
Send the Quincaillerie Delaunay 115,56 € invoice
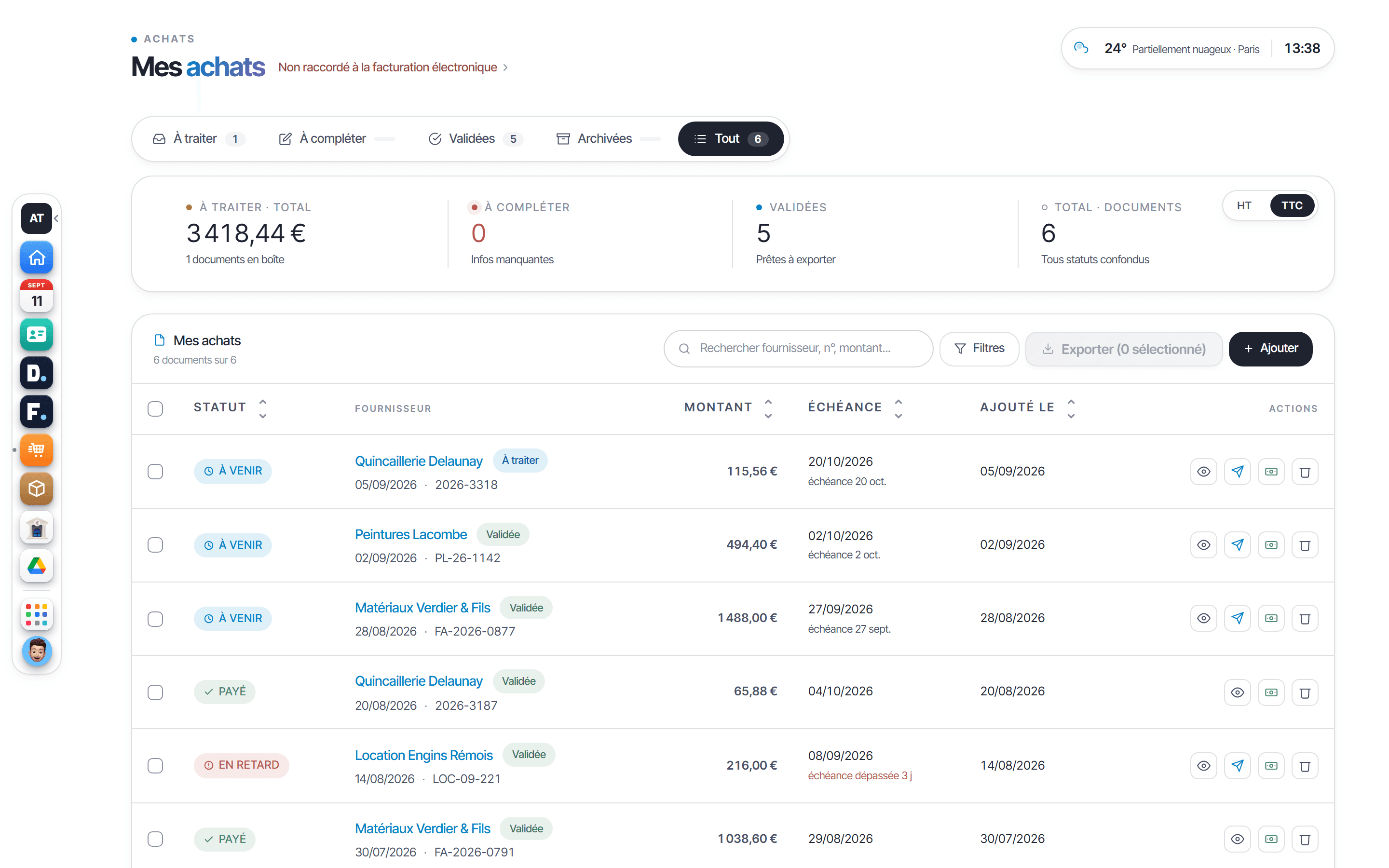click(x=1237, y=471)
